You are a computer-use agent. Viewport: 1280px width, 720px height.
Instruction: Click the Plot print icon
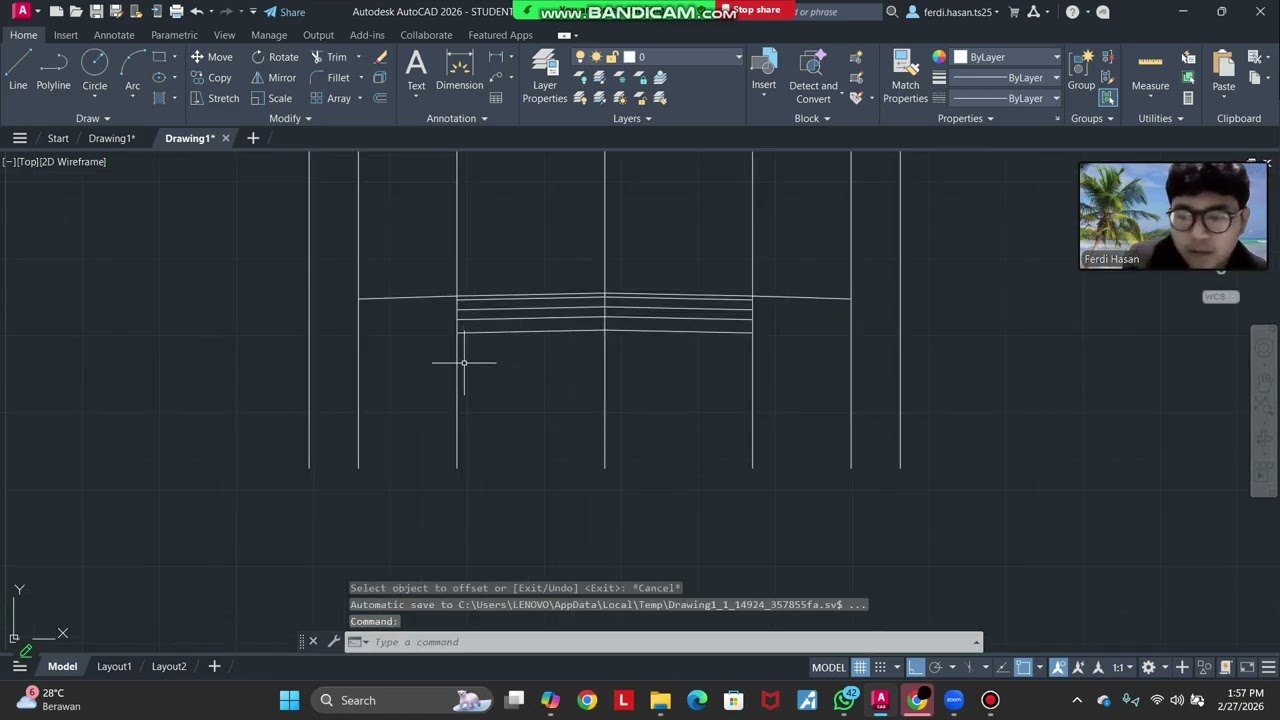(176, 12)
